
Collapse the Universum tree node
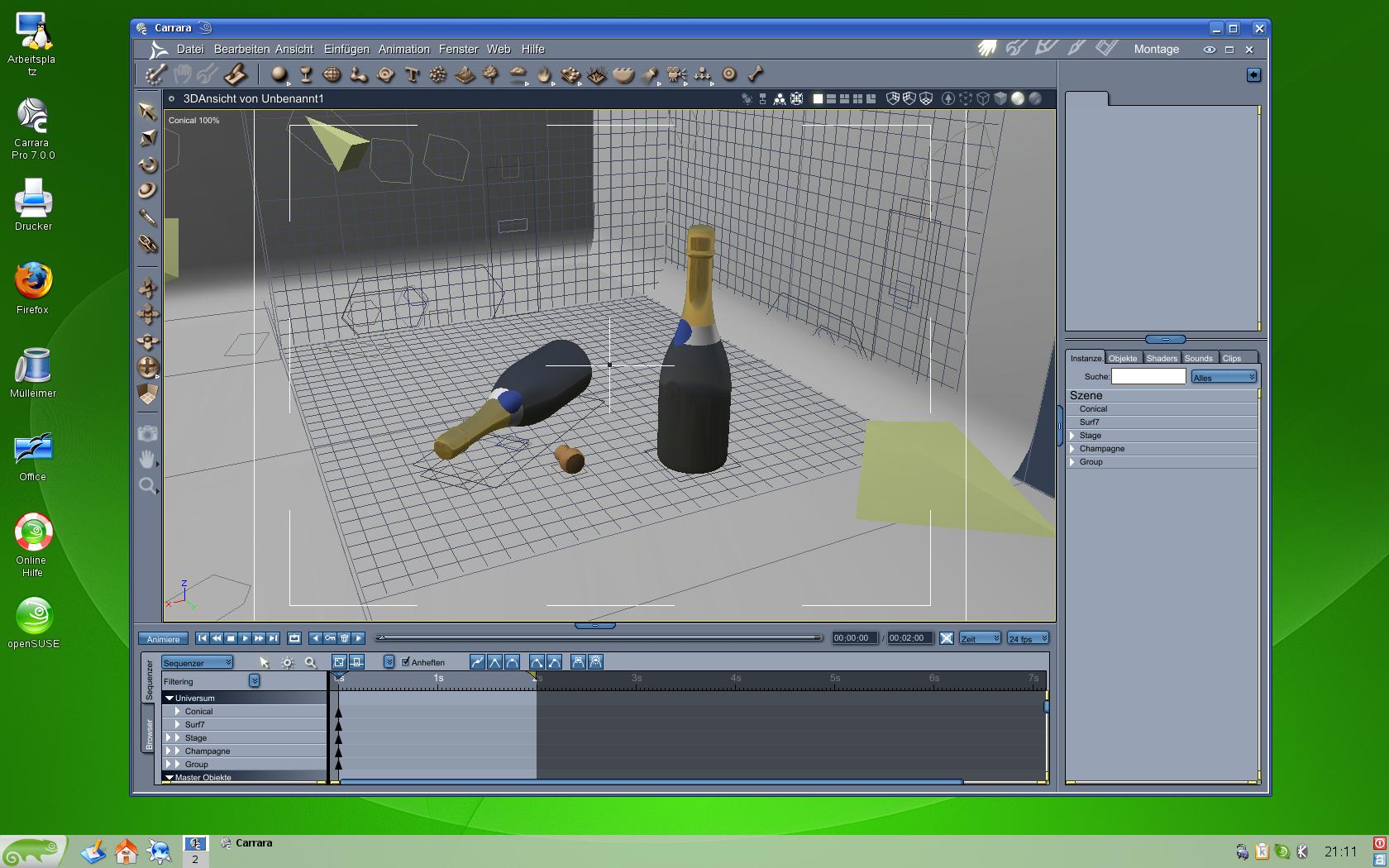[x=169, y=699]
